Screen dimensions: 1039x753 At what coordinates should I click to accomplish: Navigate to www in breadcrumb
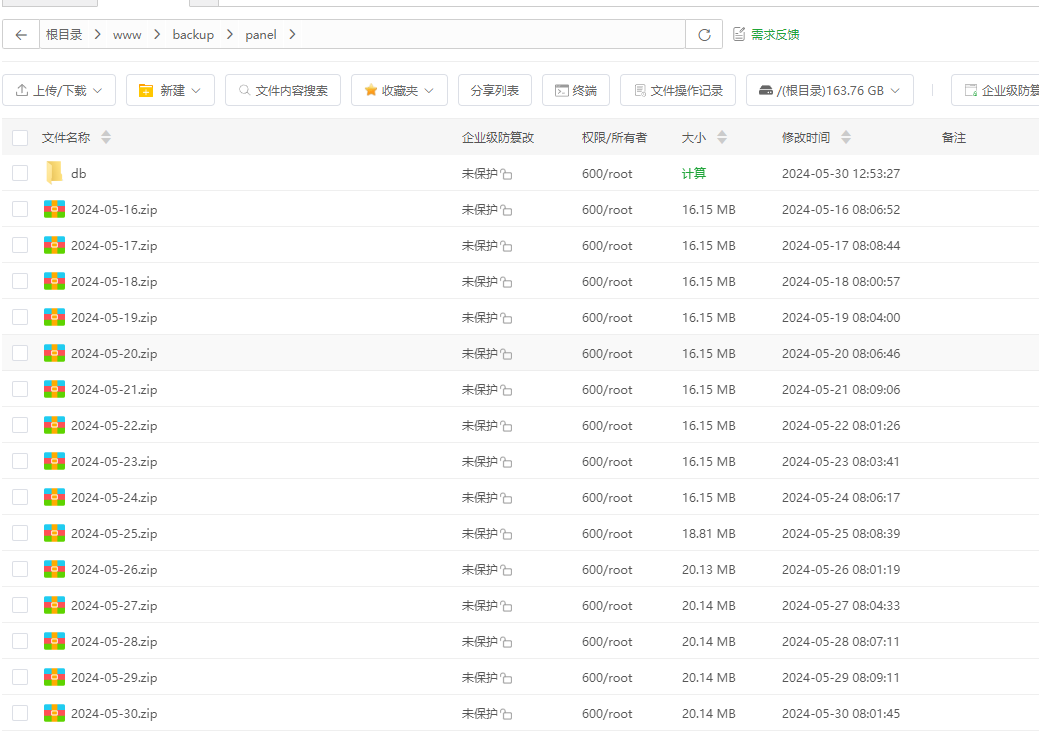(127, 35)
